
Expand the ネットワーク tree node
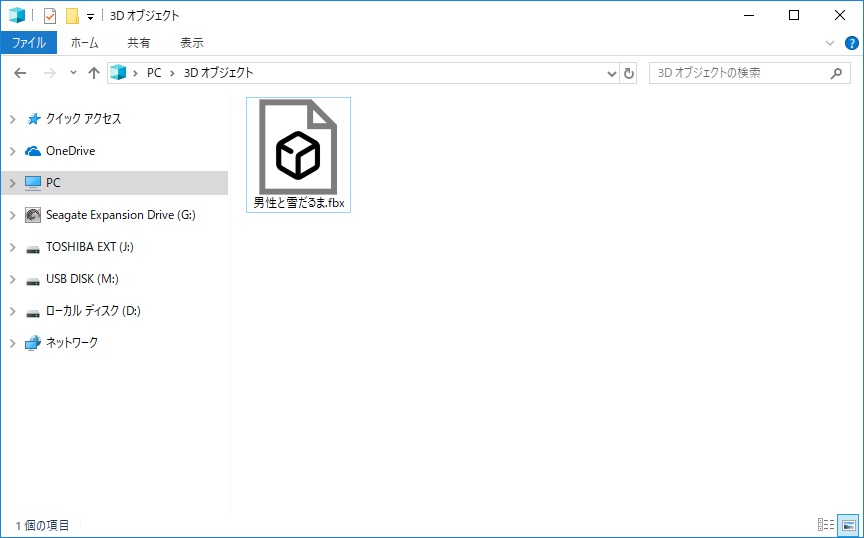13,343
